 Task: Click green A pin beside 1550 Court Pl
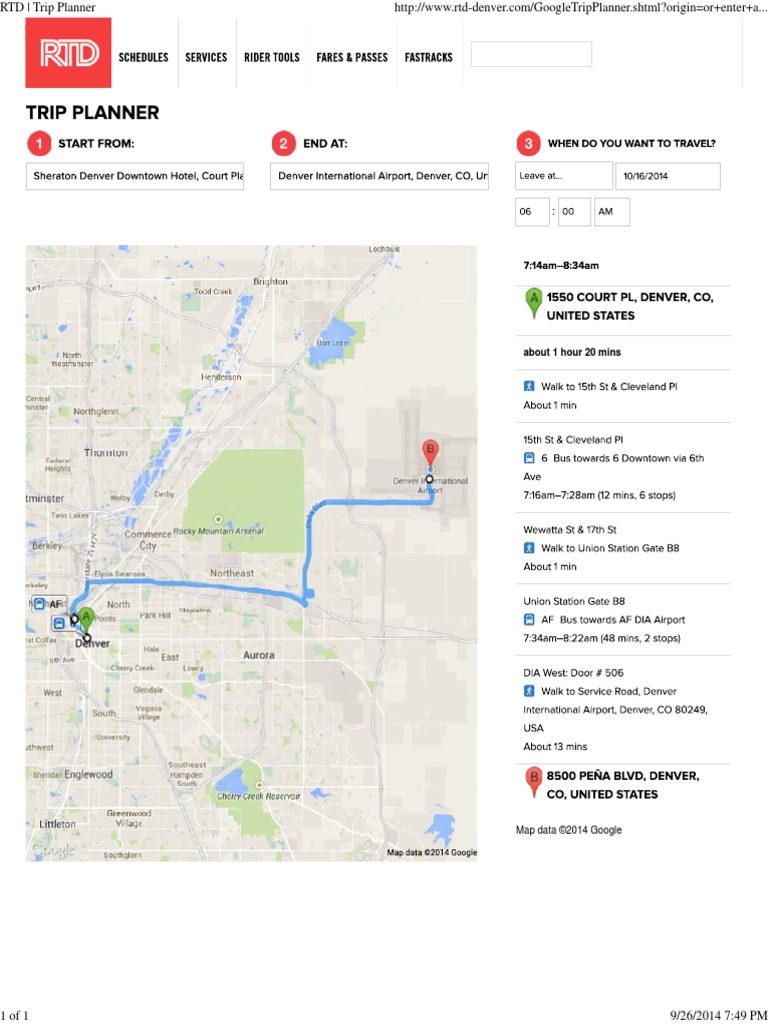point(534,304)
